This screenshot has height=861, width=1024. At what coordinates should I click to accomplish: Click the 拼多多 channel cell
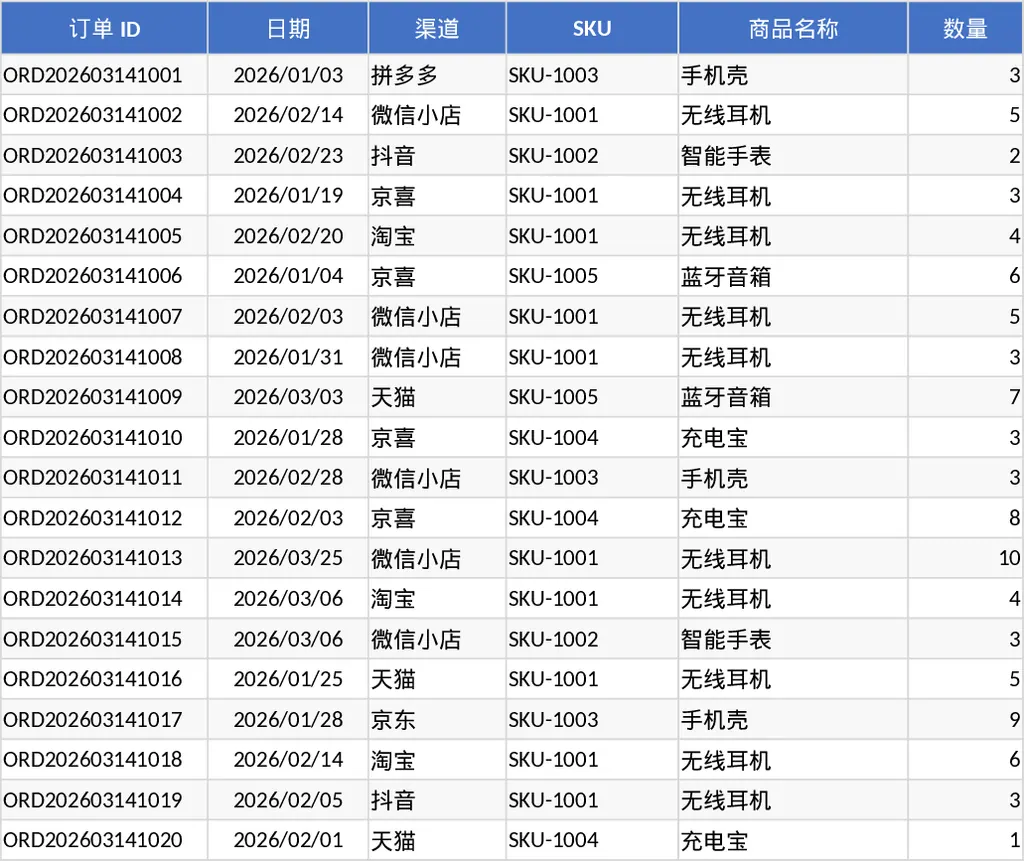[436, 75]
